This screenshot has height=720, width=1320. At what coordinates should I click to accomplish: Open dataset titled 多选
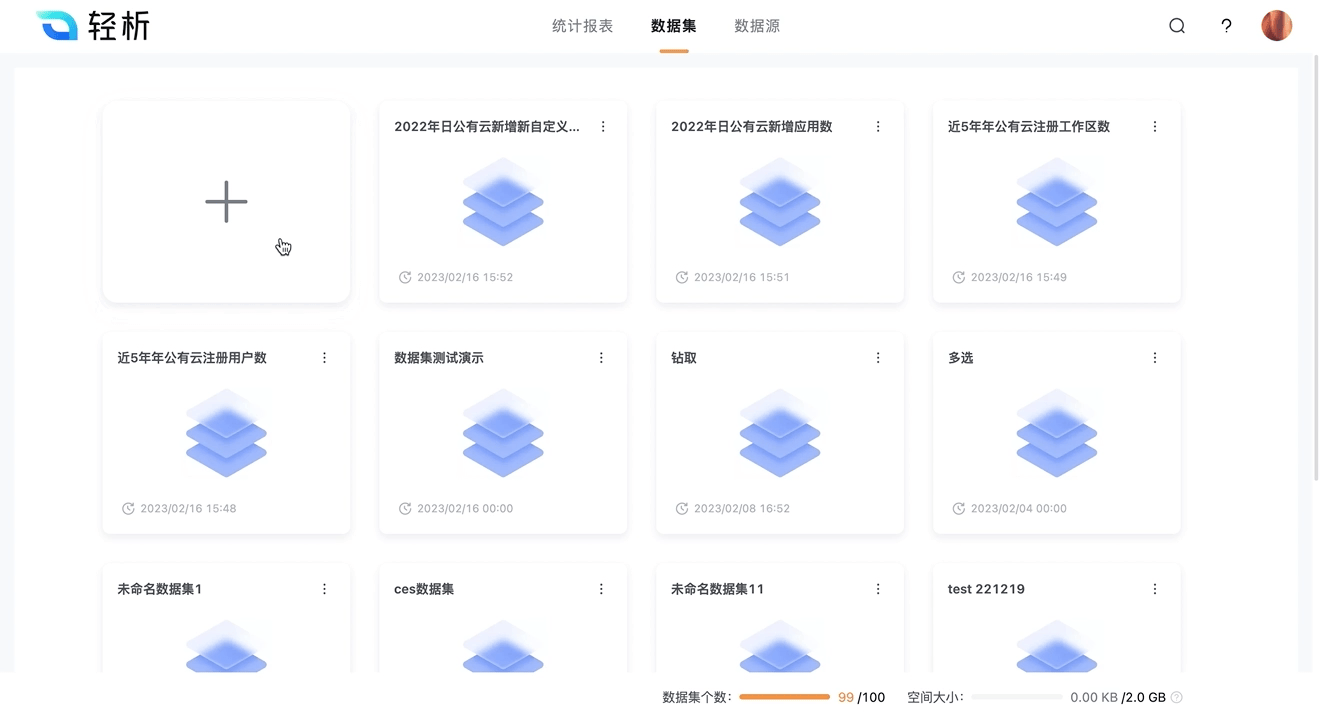pos(961,358)
